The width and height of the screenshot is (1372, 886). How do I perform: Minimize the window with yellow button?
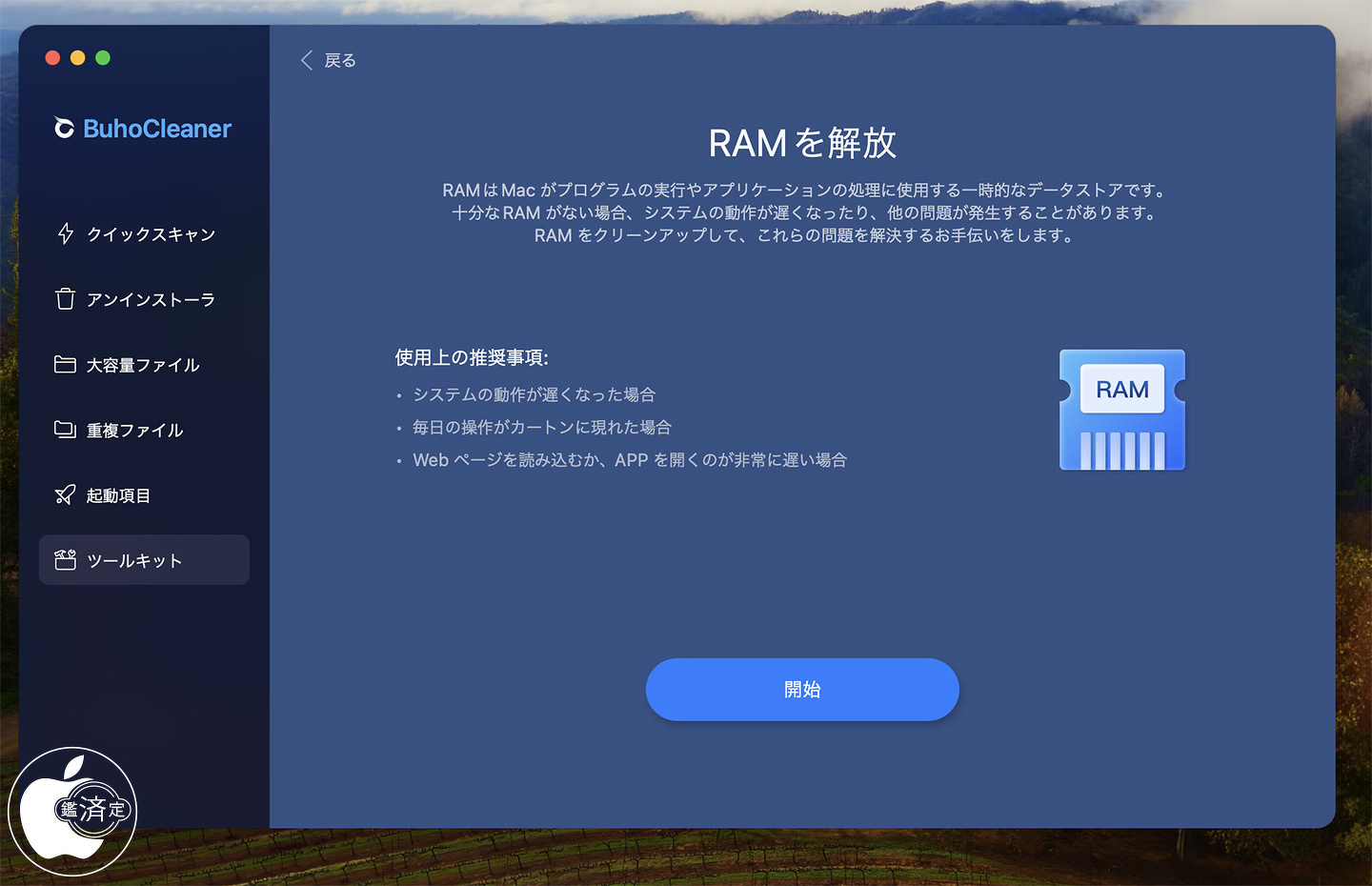(x=77, y=58)
